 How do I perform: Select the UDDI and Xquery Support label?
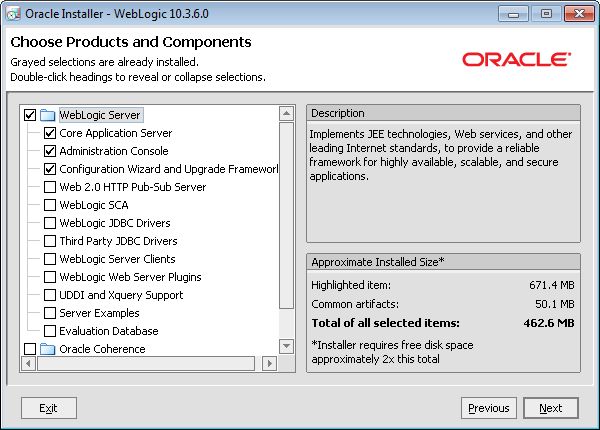[121, 295]
